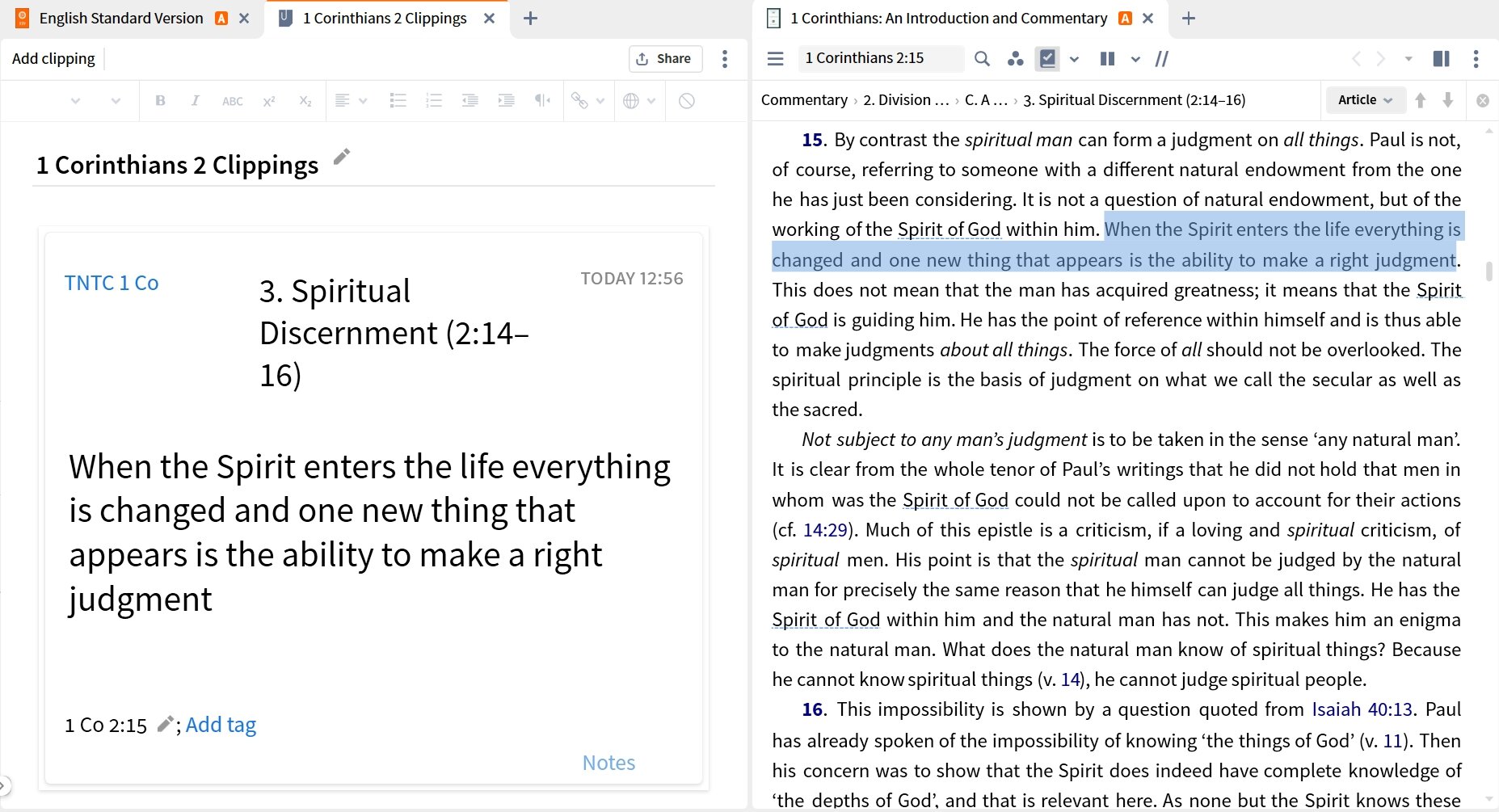Click the verse 16 number
The width and height of the screenshot is (1499, 812).
pyautogui.click(x=812, y=709)
